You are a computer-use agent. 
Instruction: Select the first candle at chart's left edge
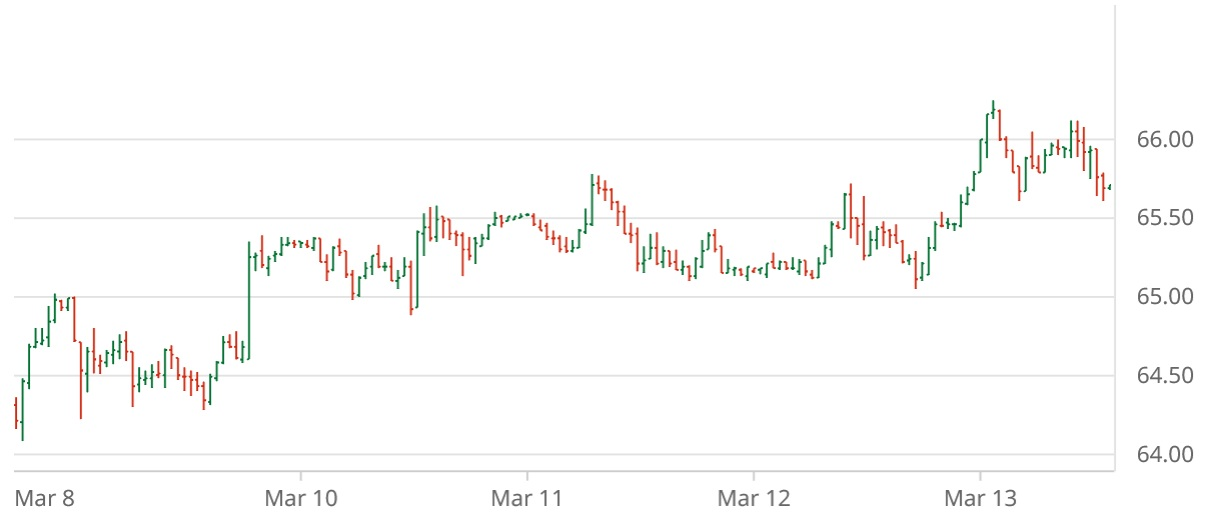coord(16,413)
